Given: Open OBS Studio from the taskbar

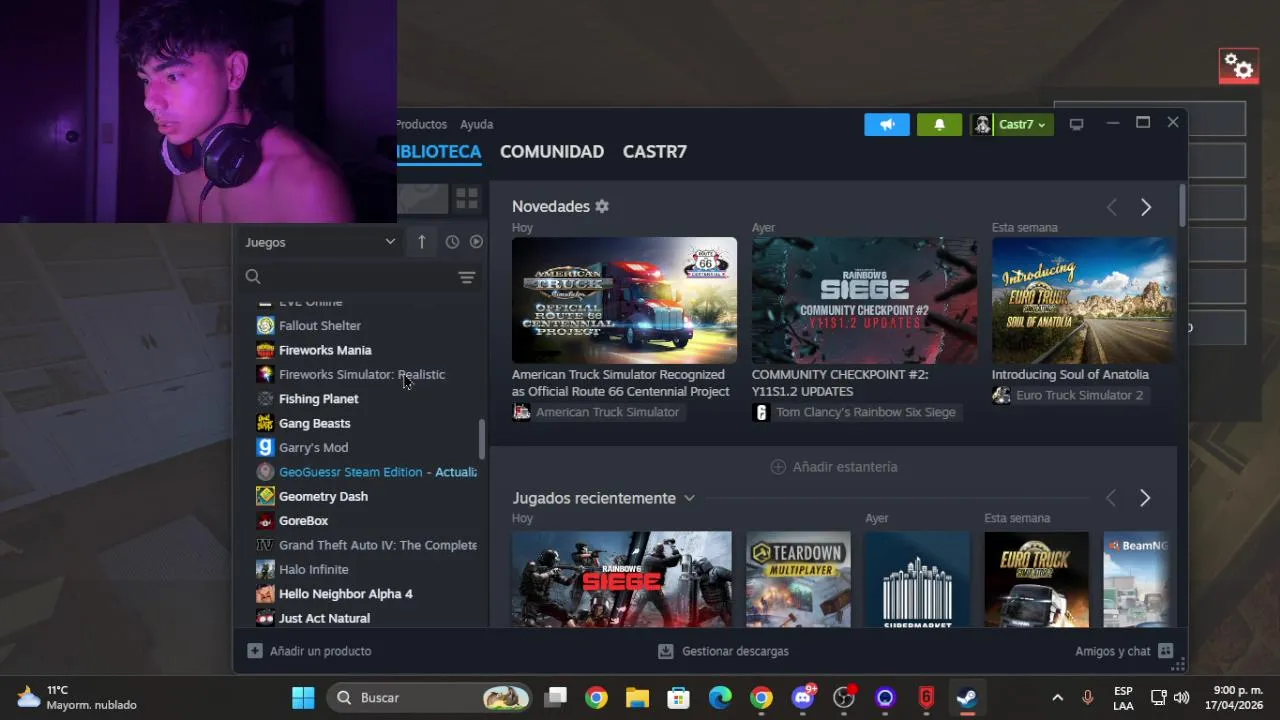Looking at the screenshot, I should point(844,697).
